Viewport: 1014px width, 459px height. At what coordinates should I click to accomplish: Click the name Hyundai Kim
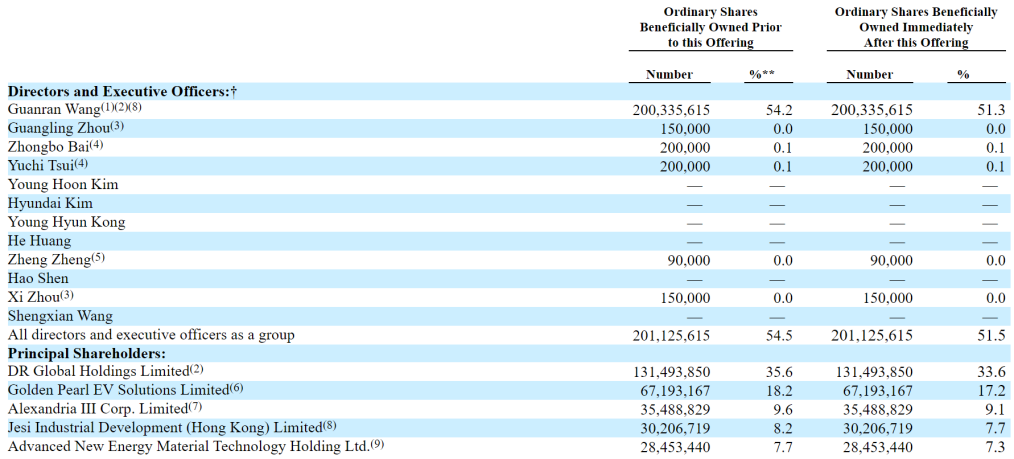pos(50,204)
